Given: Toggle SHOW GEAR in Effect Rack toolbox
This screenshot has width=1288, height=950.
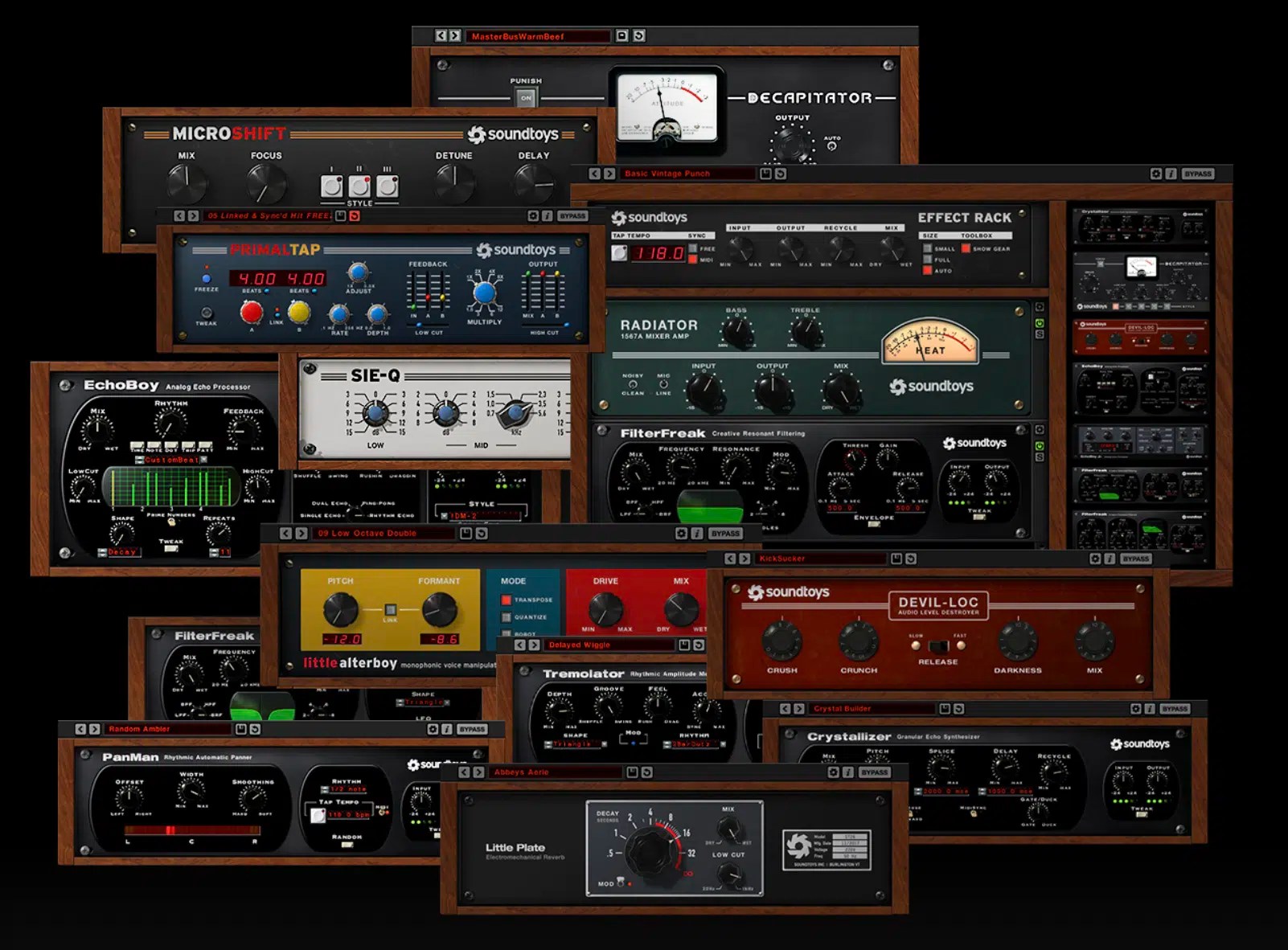Looking at the screenshot, I should click(966, 248).
